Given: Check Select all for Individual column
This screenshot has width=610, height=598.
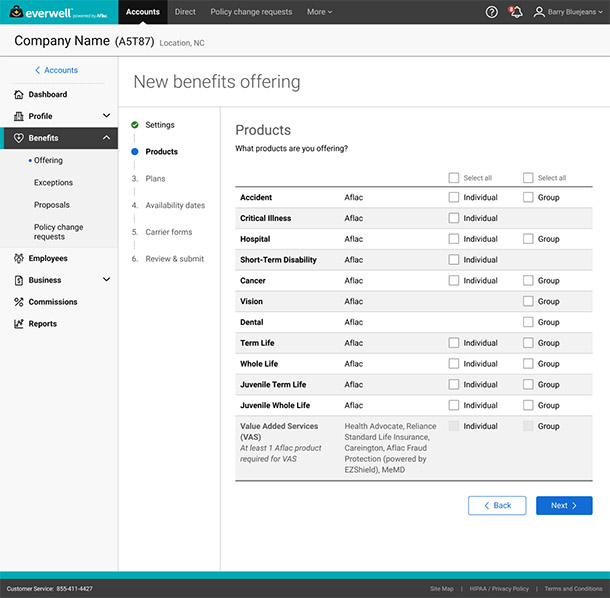Looking at the screenshot, I should click(454, 178).
